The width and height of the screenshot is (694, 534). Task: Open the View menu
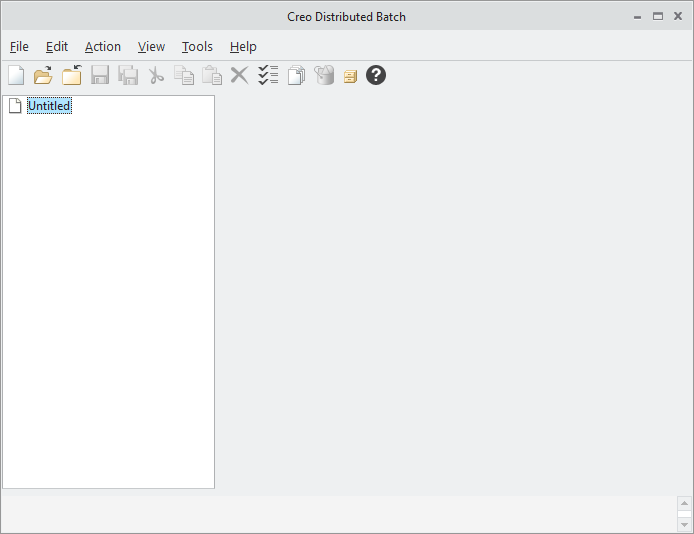pos(151,46)
